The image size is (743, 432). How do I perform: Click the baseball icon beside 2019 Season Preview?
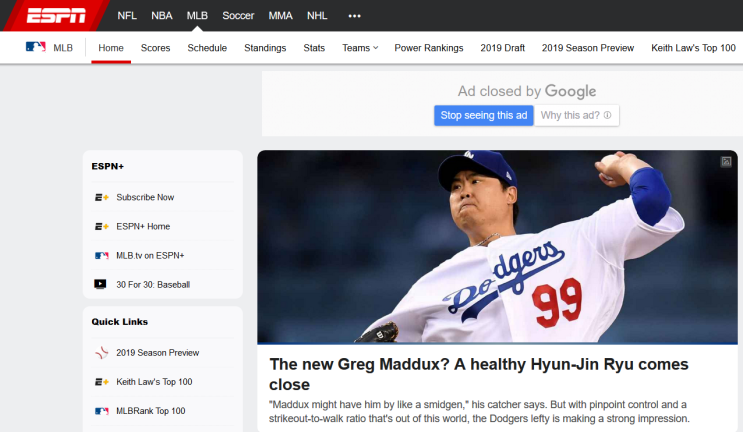[x=101, y=352]
